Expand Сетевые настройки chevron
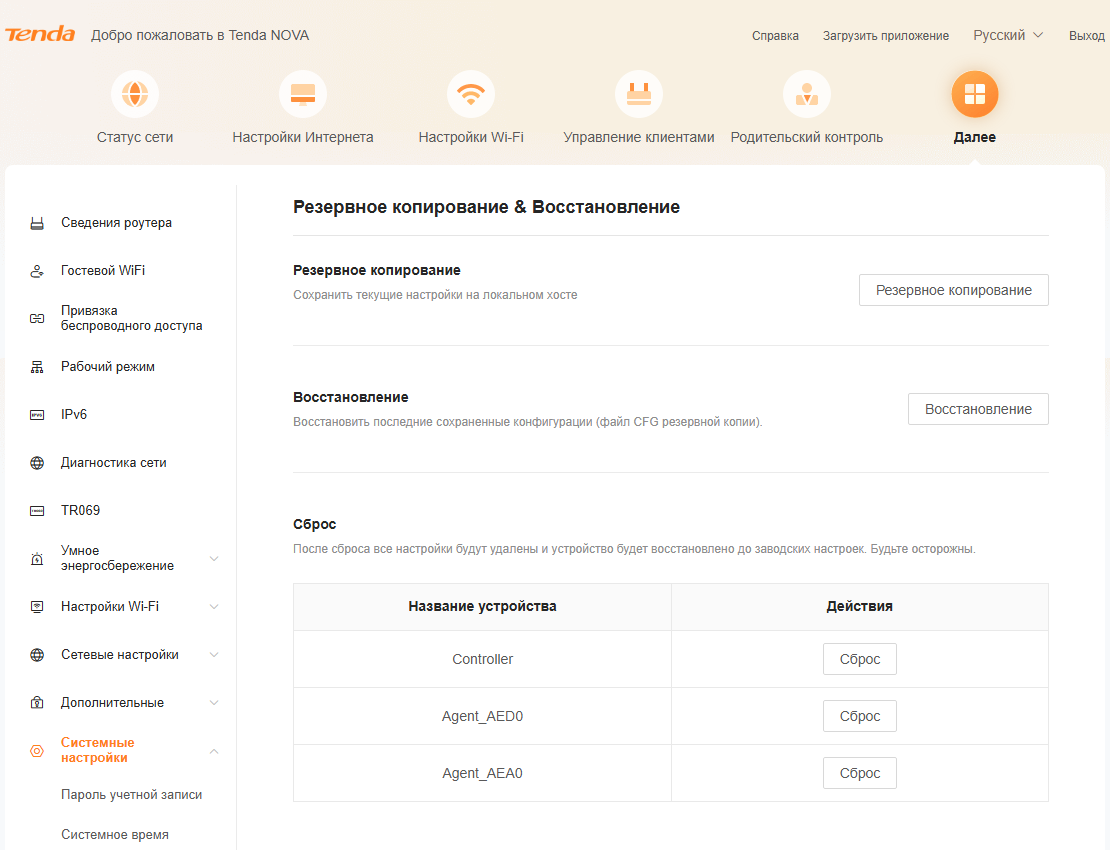 pos(214,655)
